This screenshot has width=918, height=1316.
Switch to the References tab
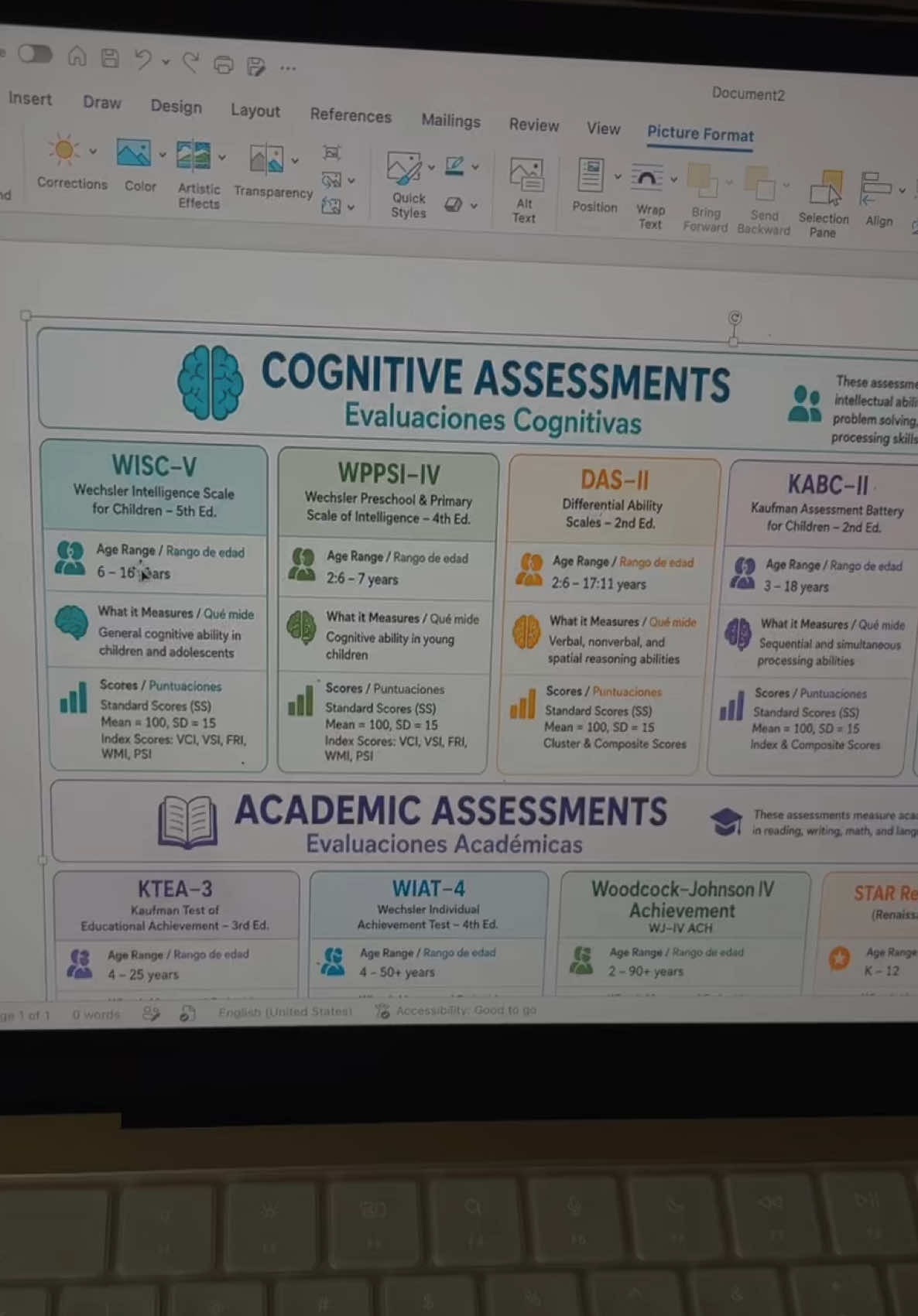click(x=351, y=115)
